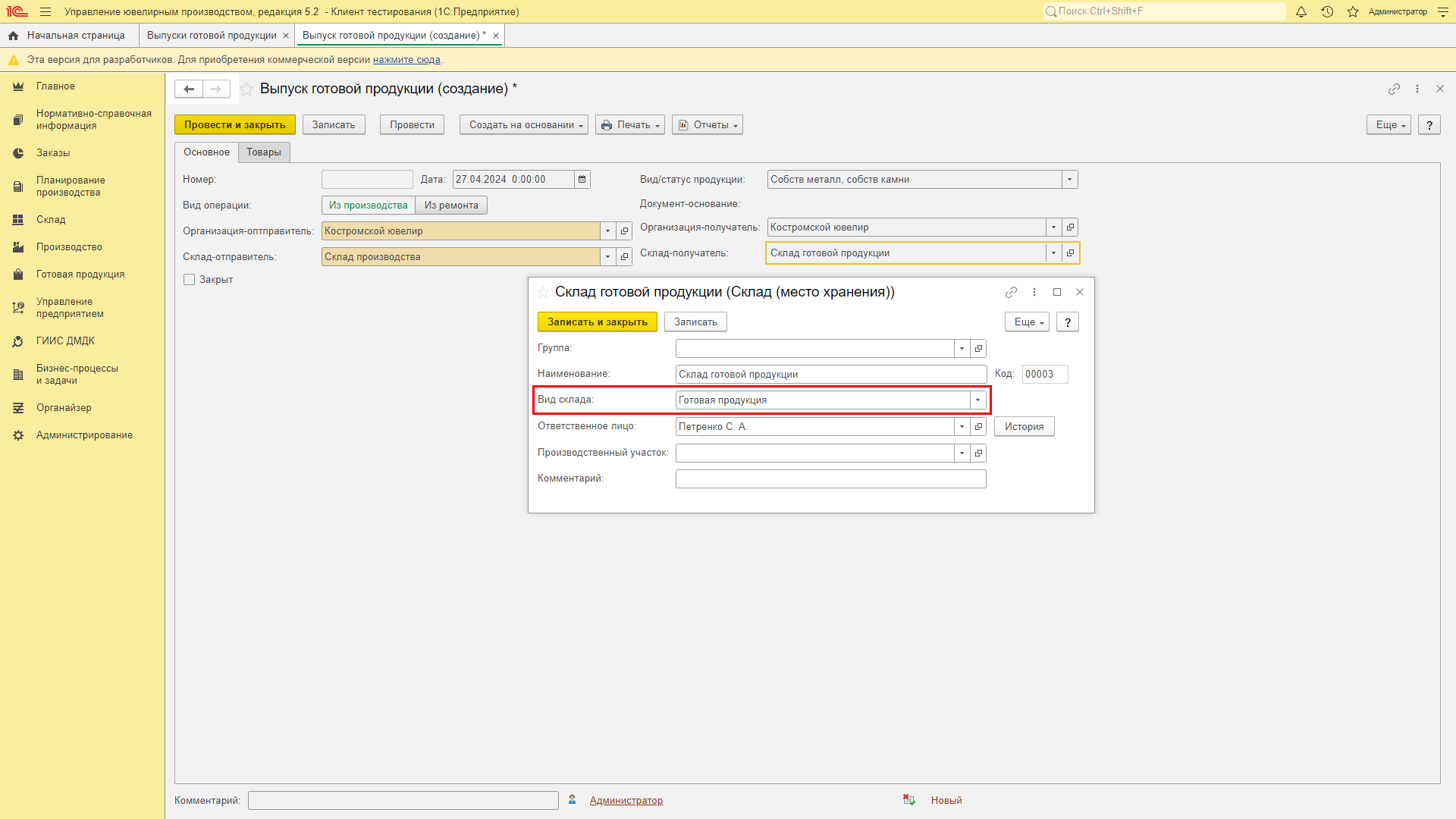The width and height of the screenshot is (1456, 819).
Task: Expand Вид/статус продукции dropdown
Action: [x=1069, y=180]
